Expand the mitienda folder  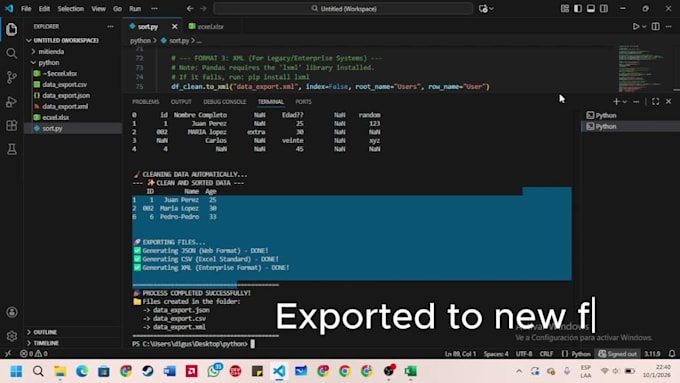(51, 52)
